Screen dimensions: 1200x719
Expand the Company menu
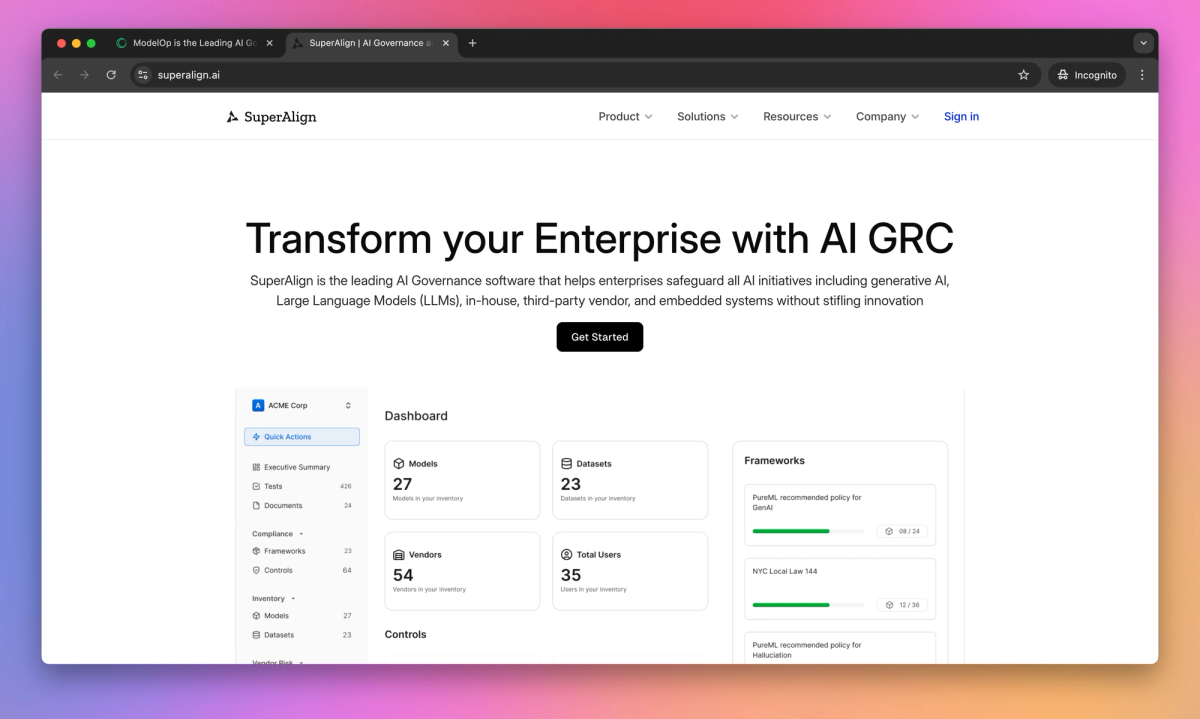[887, 117]
